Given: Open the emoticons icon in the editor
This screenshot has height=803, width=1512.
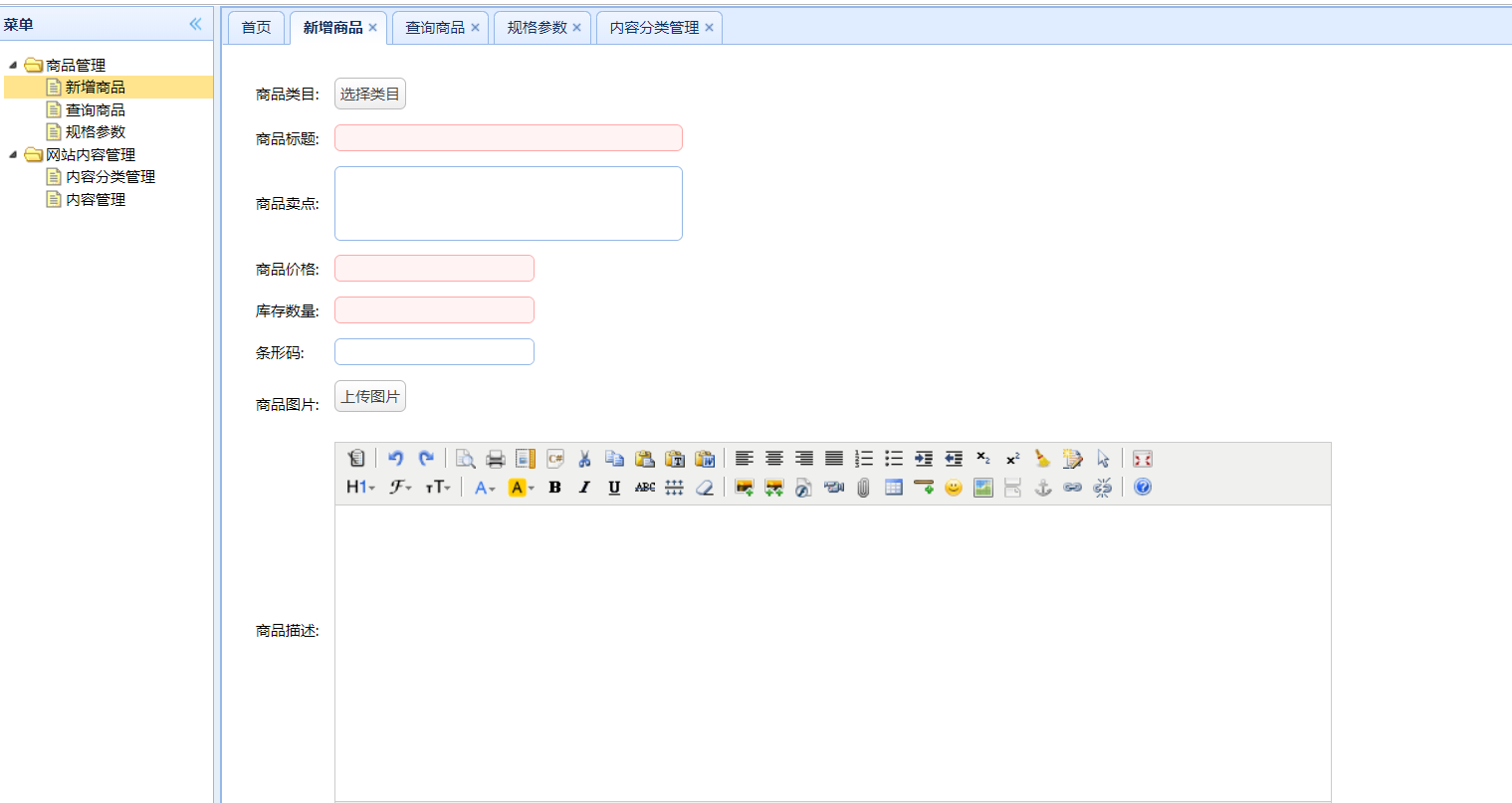Looking at the screenshot, I should coord(953,487).
